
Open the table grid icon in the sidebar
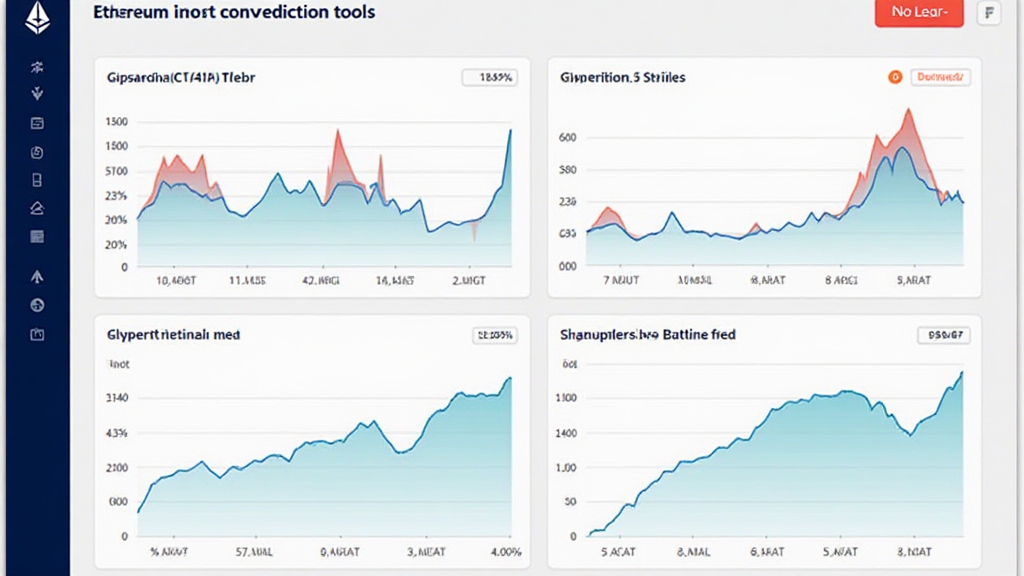coord(38,236)
